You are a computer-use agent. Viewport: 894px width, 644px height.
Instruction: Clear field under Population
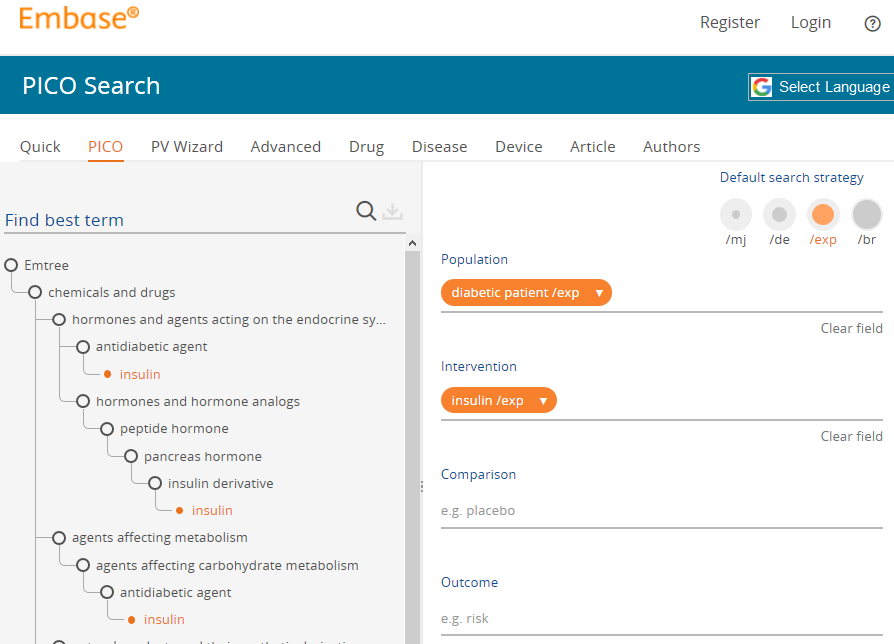coord(851,328)
